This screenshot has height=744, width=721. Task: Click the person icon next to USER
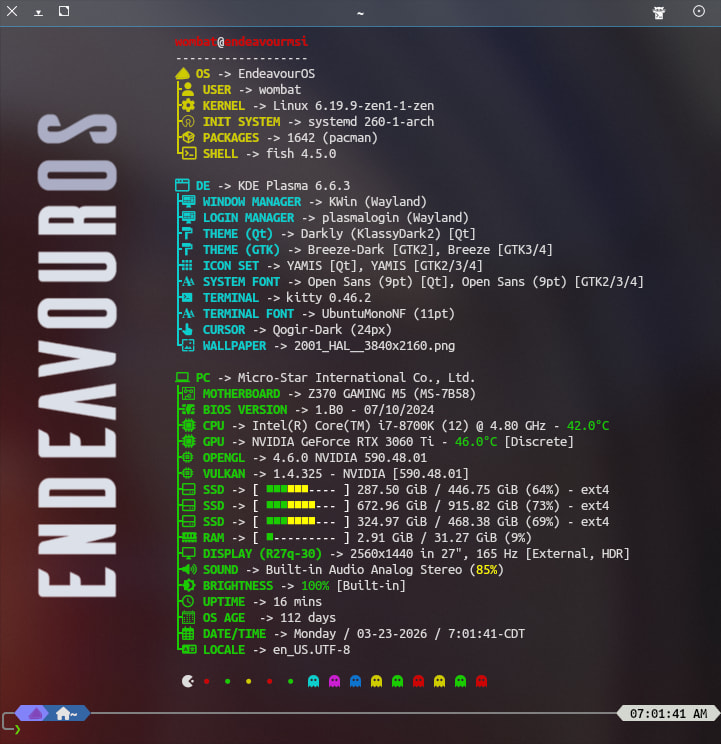coord(187,90)
